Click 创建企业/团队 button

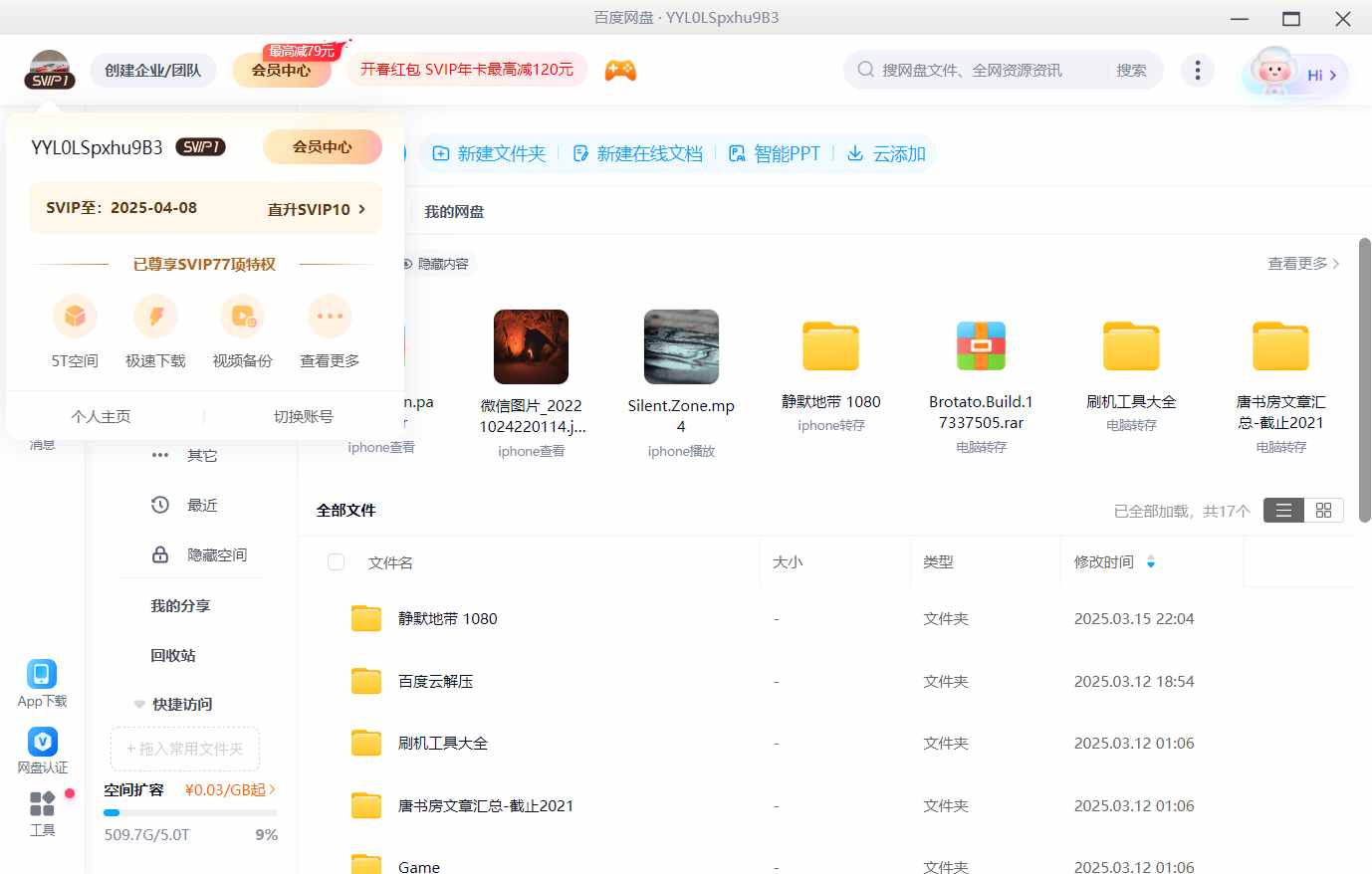pyautogui.click(x=153, y=71)
